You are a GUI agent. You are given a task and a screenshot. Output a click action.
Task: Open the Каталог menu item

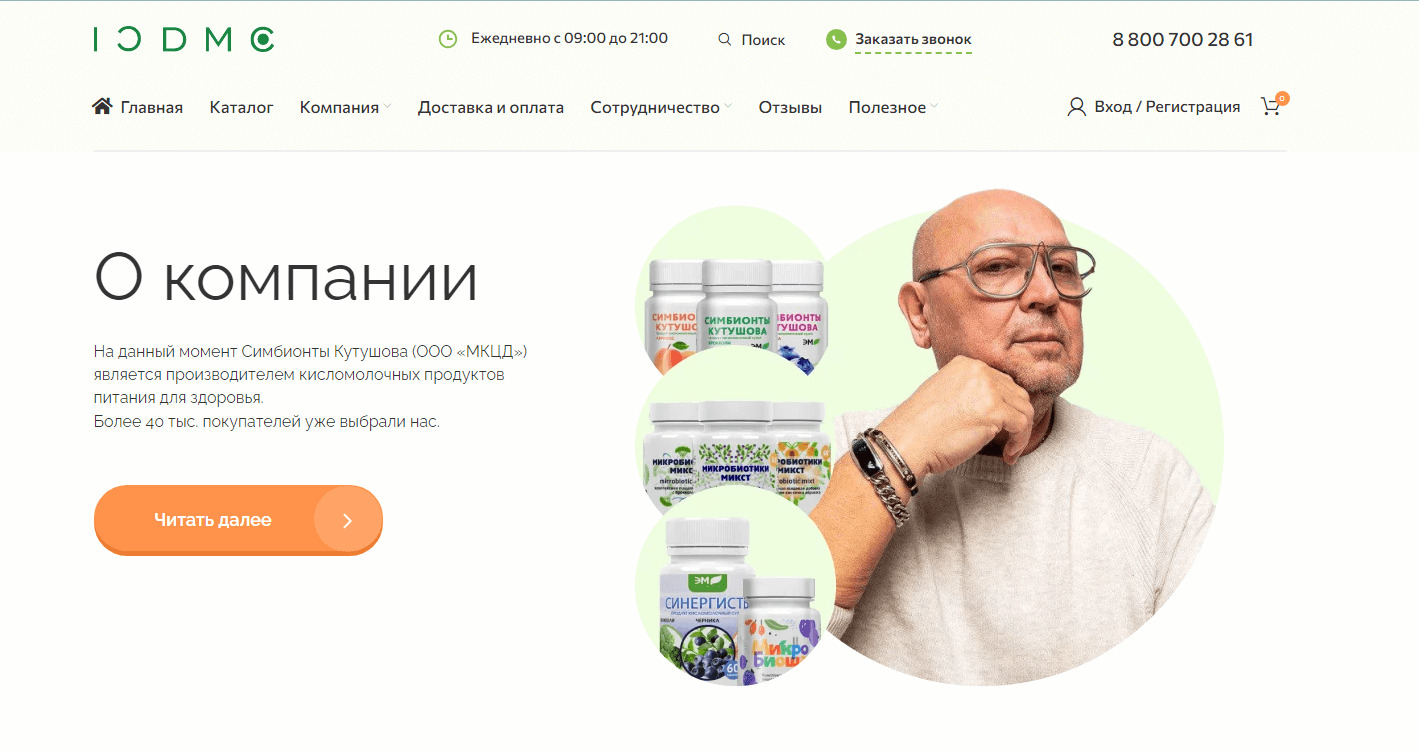point(241,107)
